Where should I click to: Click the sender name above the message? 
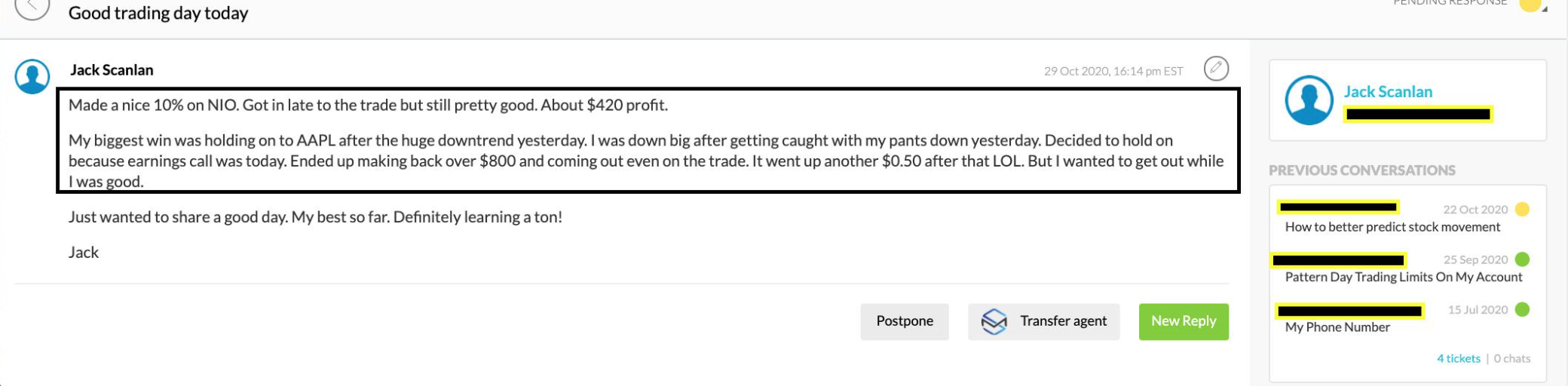pos(112,70)
